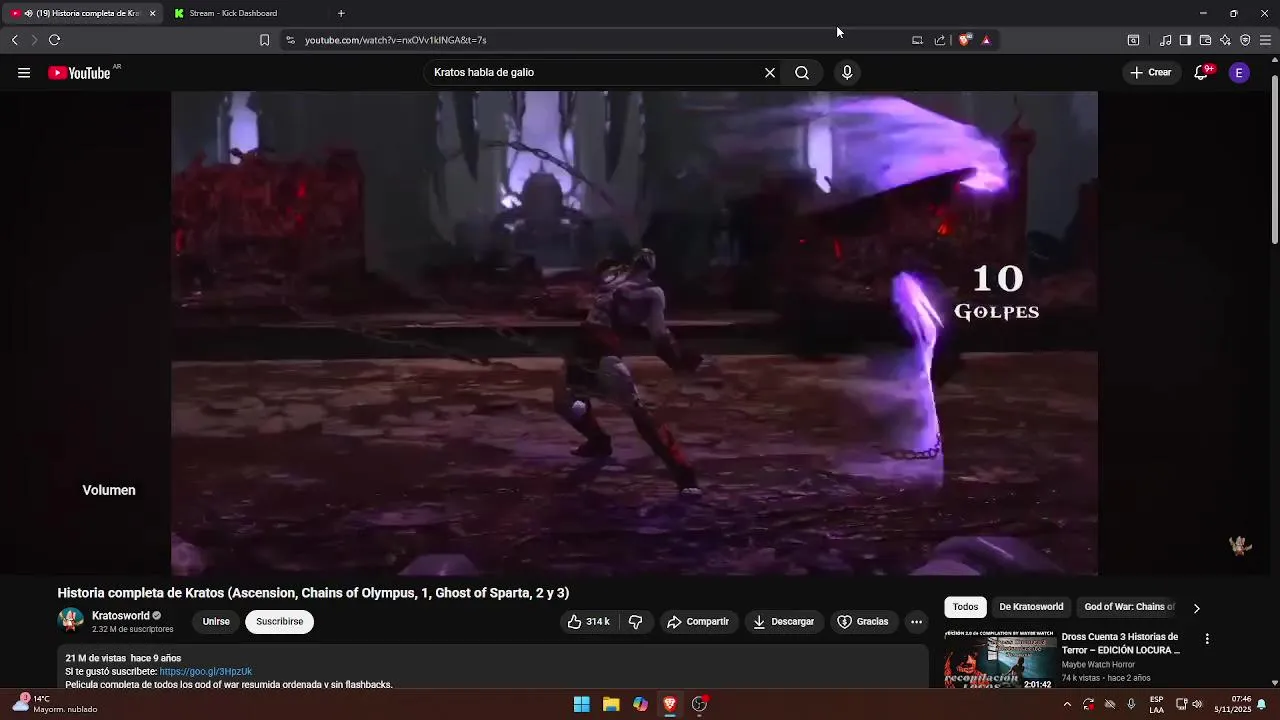Reload the page
This screenshot has height=720, width=1280.
pyautogui.click(x=54, y=40)
